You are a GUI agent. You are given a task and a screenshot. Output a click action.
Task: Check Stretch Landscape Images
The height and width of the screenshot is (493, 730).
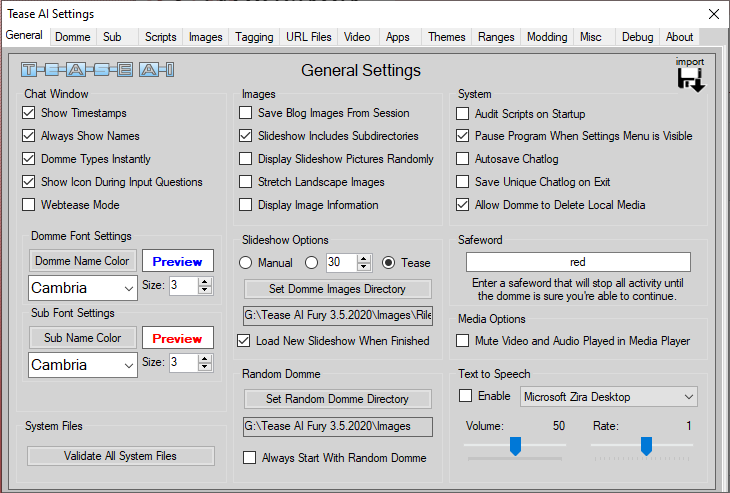point(245,182)
